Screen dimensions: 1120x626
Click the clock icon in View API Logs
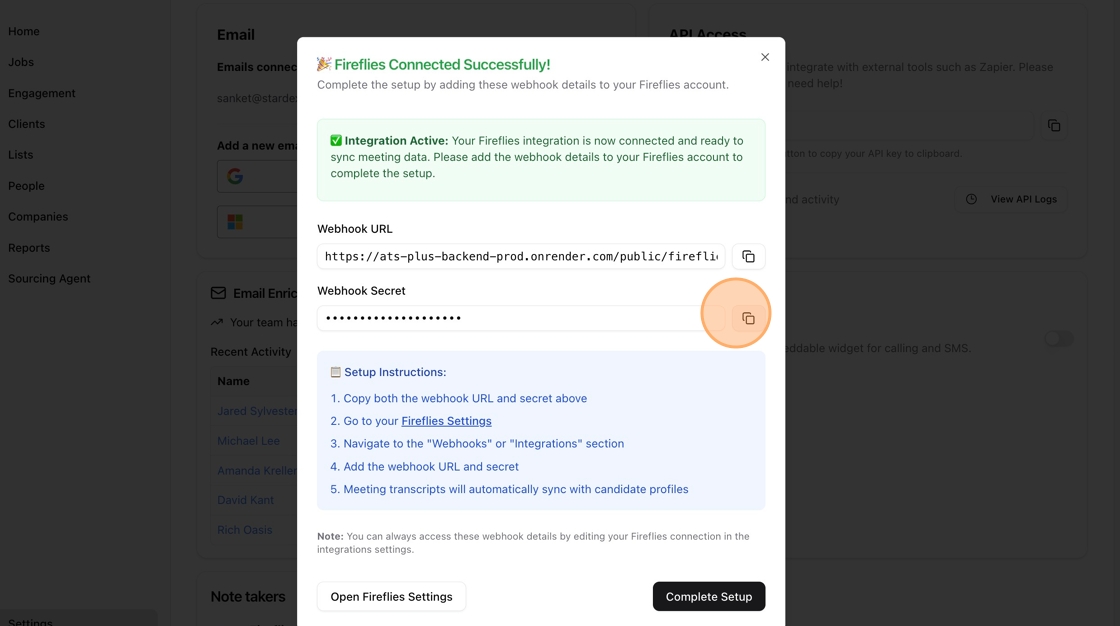(971, 199)
